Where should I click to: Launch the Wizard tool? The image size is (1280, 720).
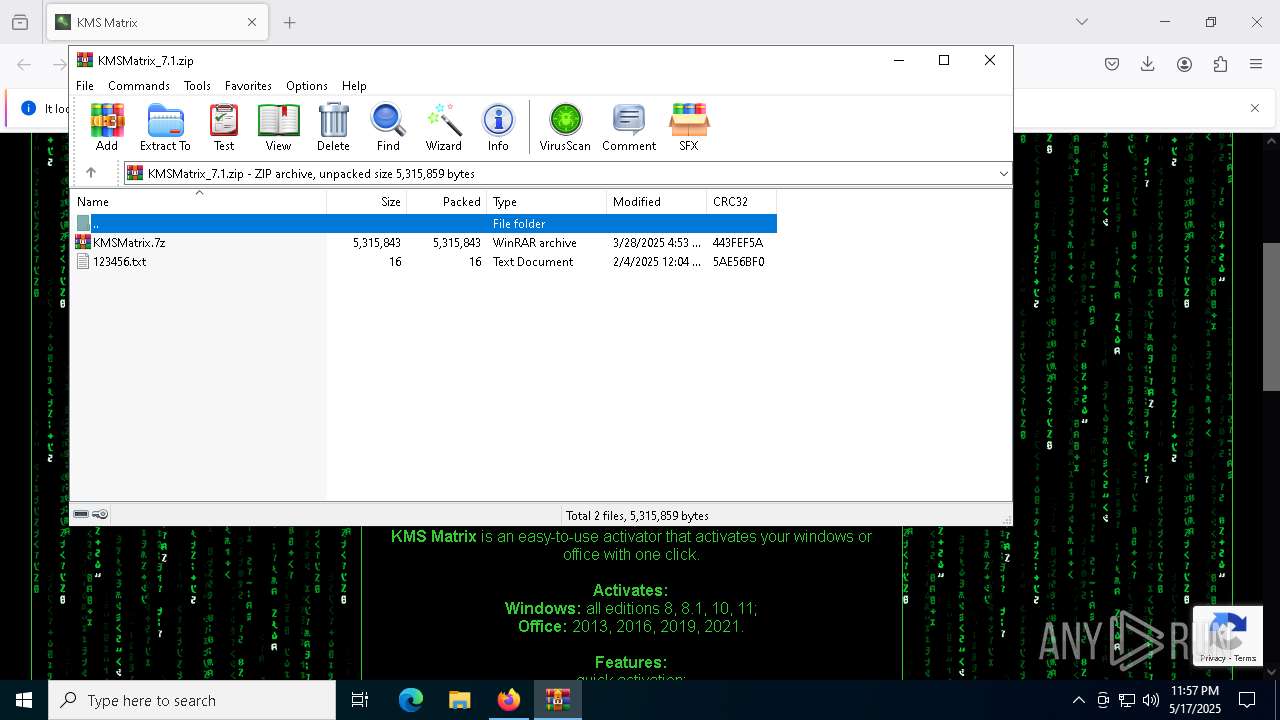tap(443, 127)
